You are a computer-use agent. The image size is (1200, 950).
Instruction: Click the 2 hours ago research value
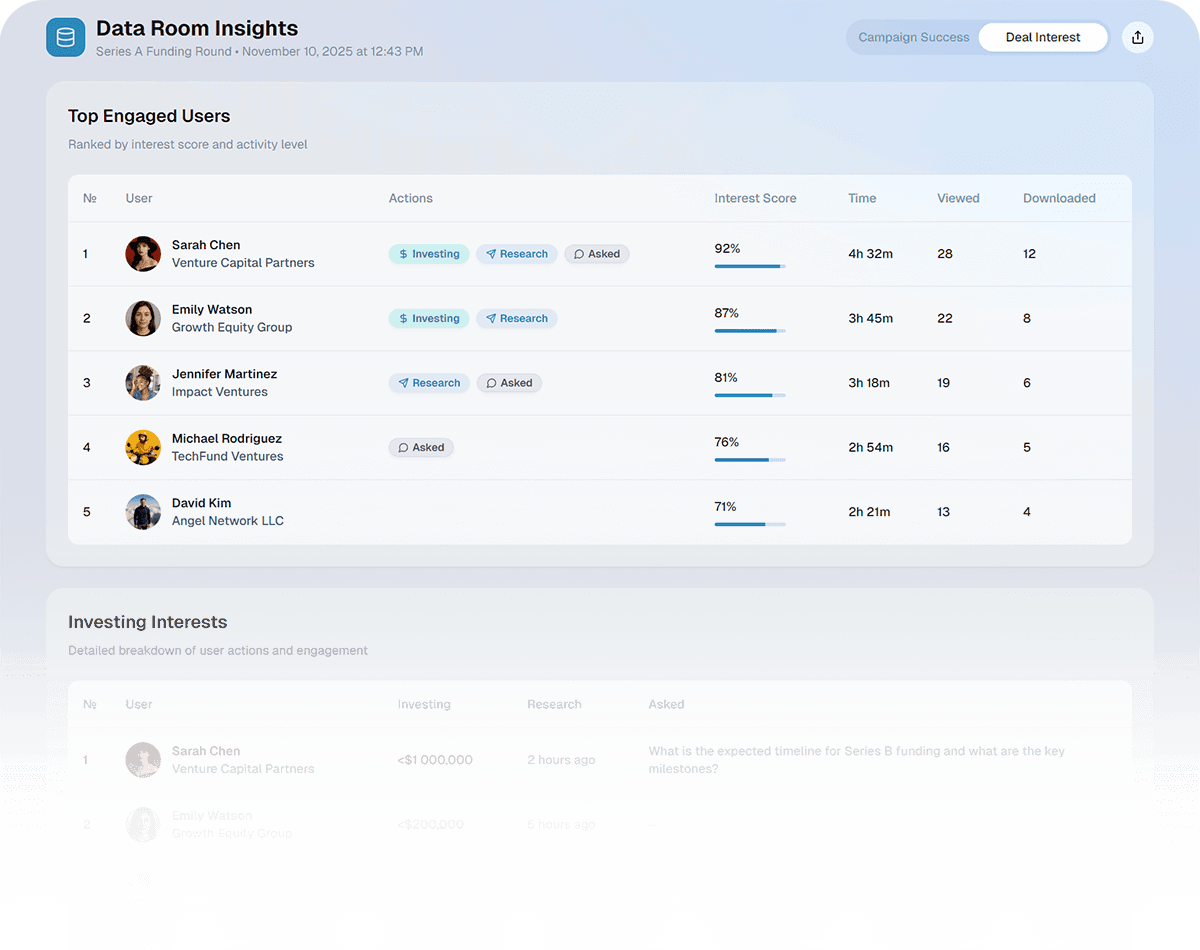click(561, 760)
